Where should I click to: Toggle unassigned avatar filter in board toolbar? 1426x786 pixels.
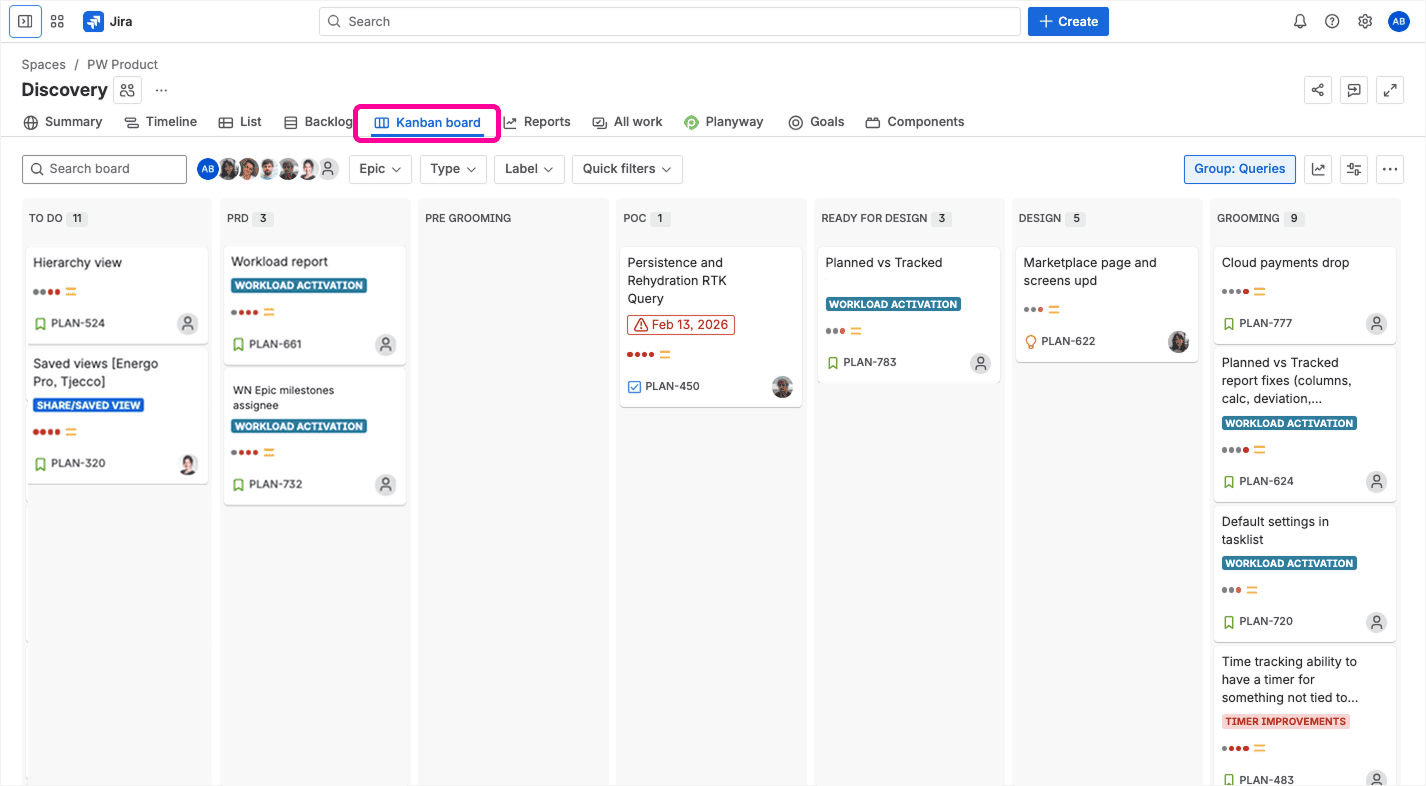point(328,169)
